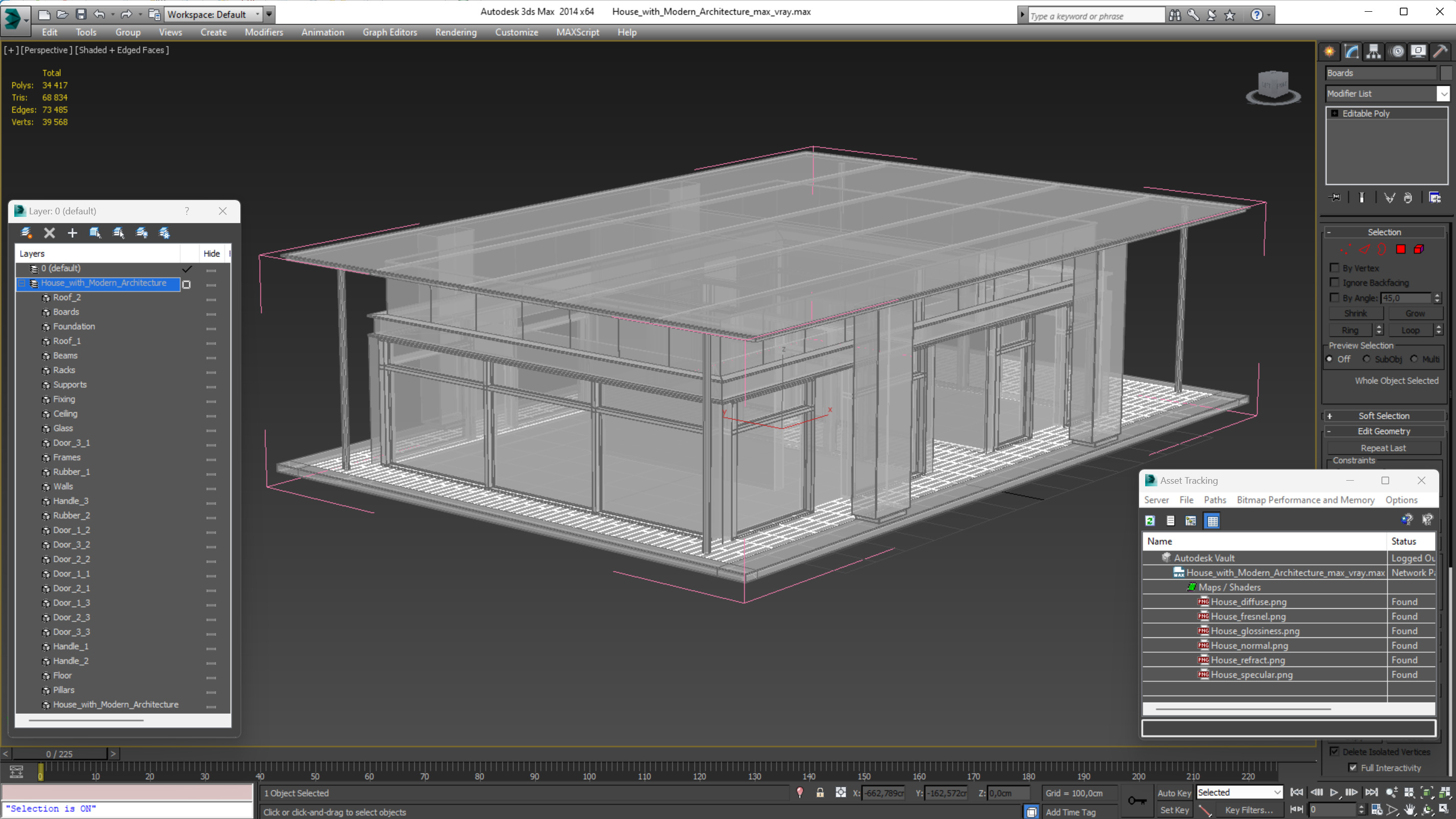Screen dimensions: 1456x819
Task: Toggle selection lock padlock icon
Action: (x=820, y=793)
